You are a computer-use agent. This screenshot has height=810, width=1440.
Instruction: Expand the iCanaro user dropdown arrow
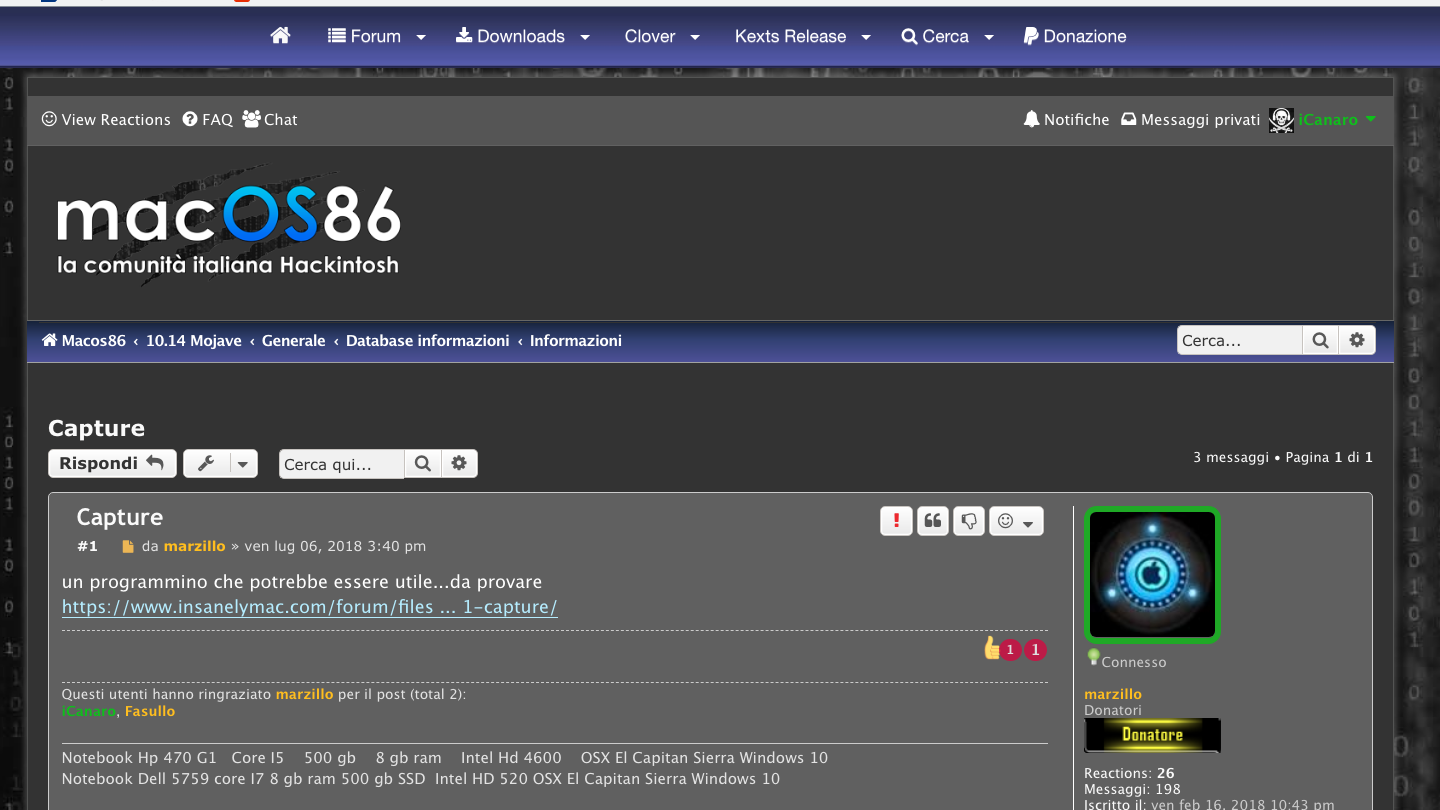[1370, 119]
